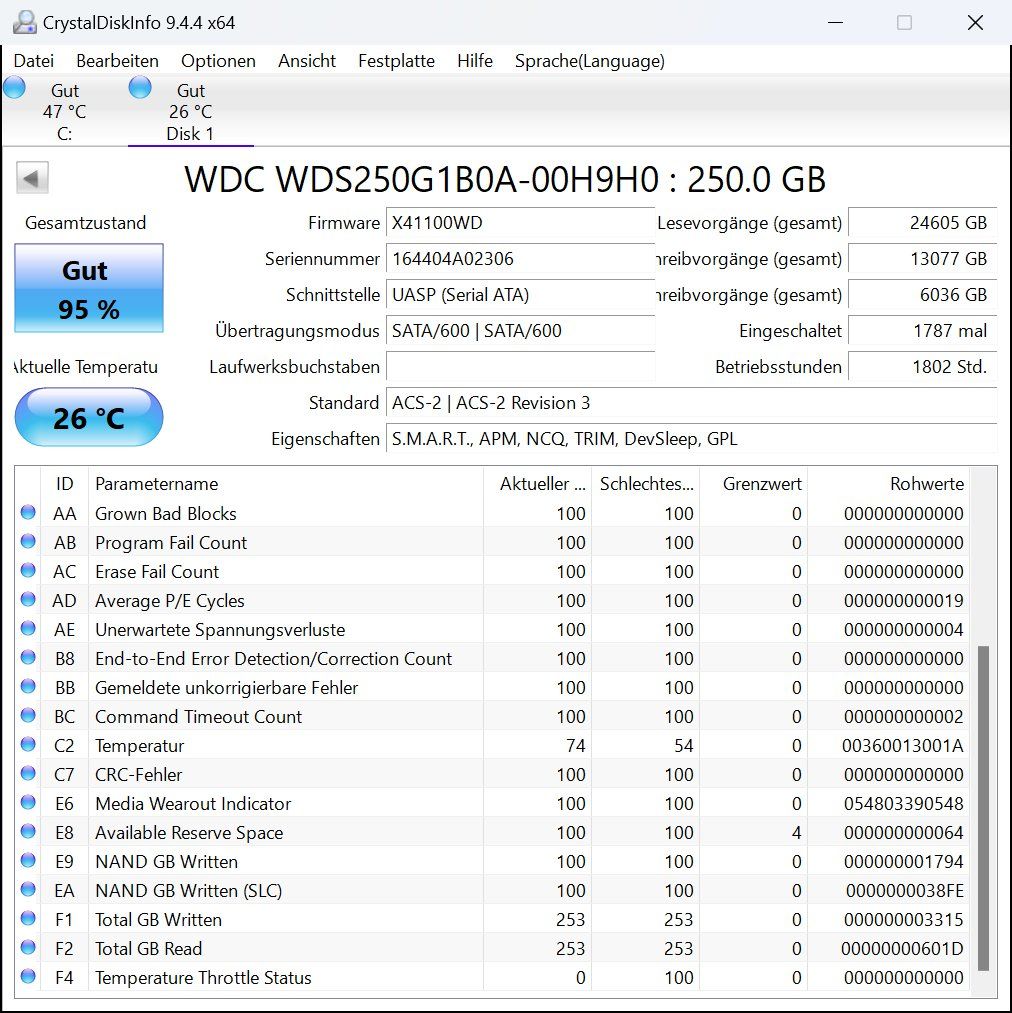The width and height of the screenshot is (1012, 1013).
Task: Click status orb for Total GB Written
Action: [x=28, y=919]
